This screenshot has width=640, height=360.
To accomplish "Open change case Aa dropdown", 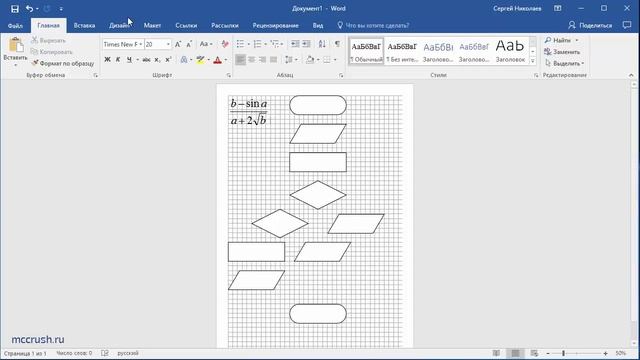I will tap(206, 44).
